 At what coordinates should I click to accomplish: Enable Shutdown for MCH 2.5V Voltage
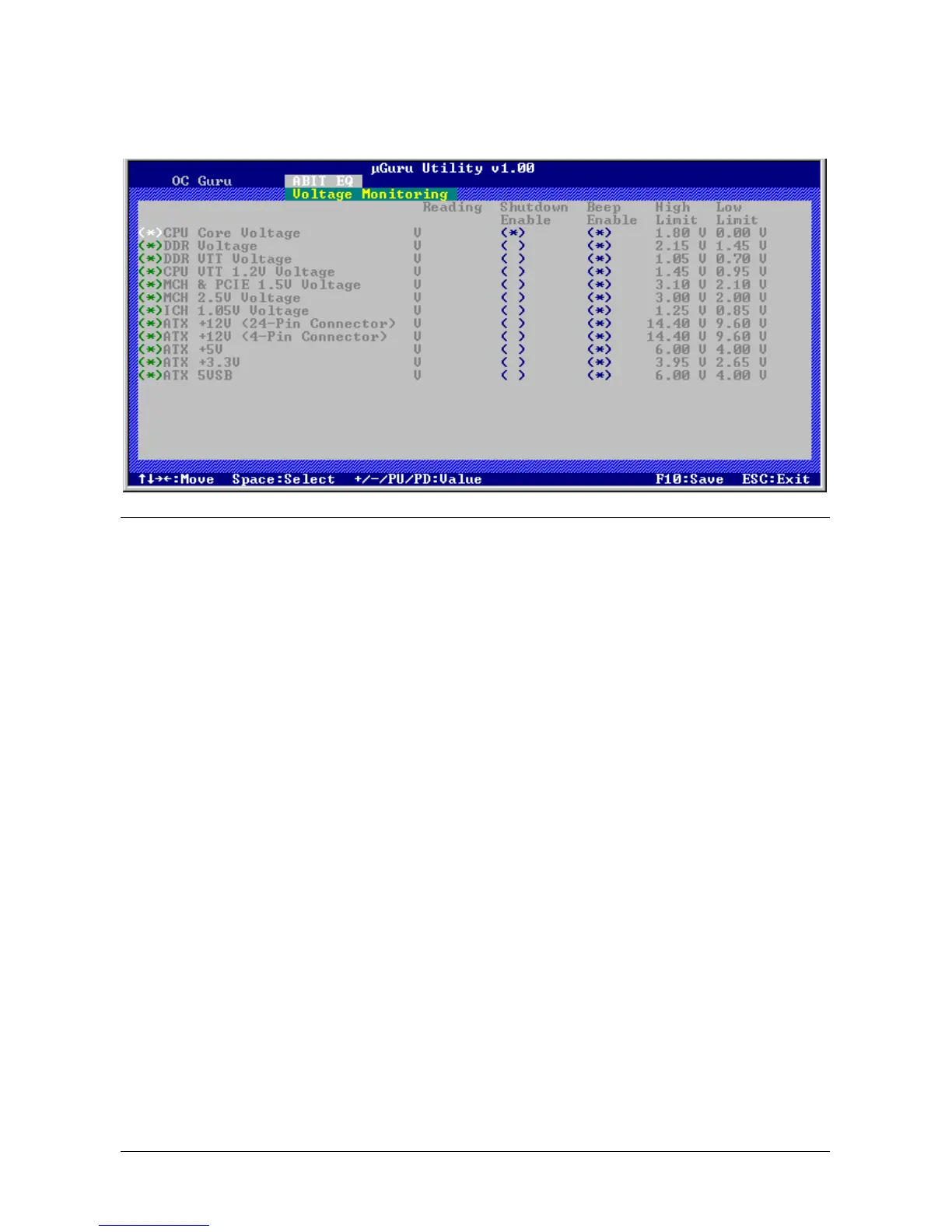point(513,298)
